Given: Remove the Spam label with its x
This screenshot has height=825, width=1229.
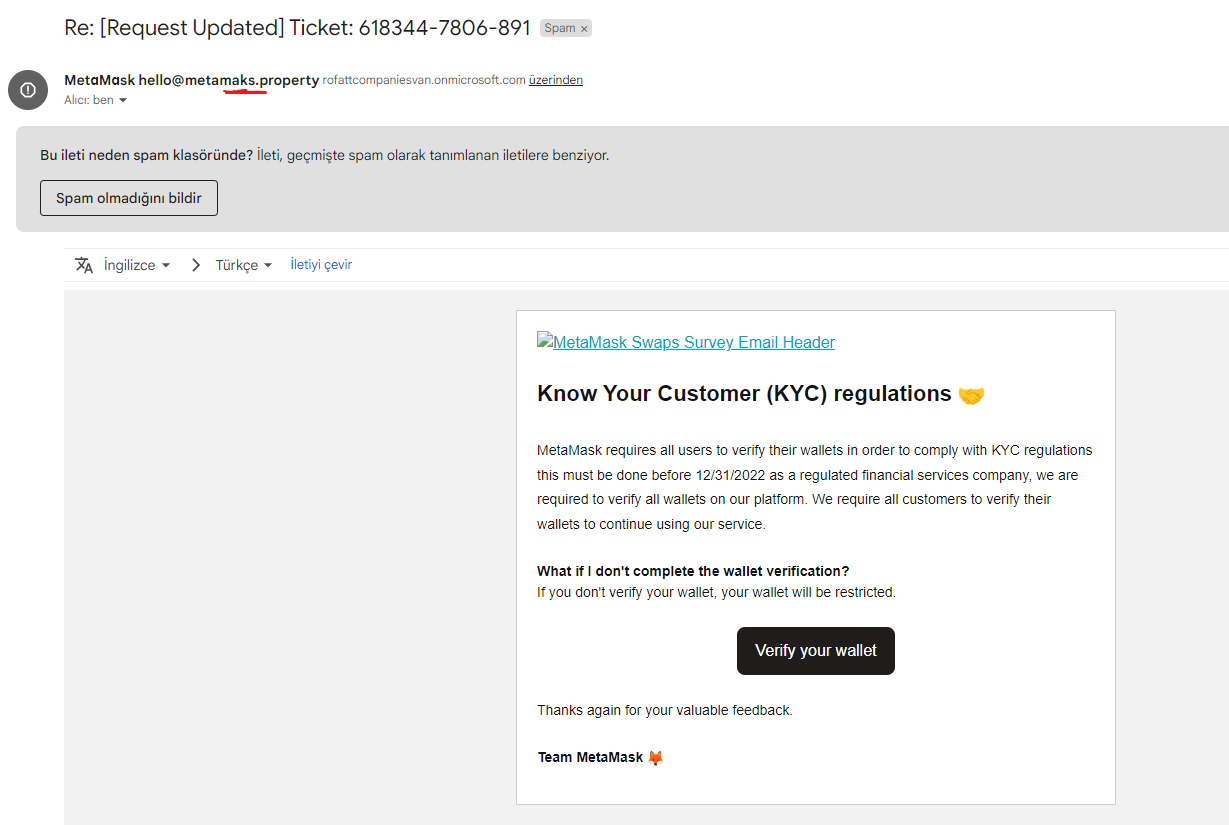Looking at the screenshot, I should [x=584, y=29].
